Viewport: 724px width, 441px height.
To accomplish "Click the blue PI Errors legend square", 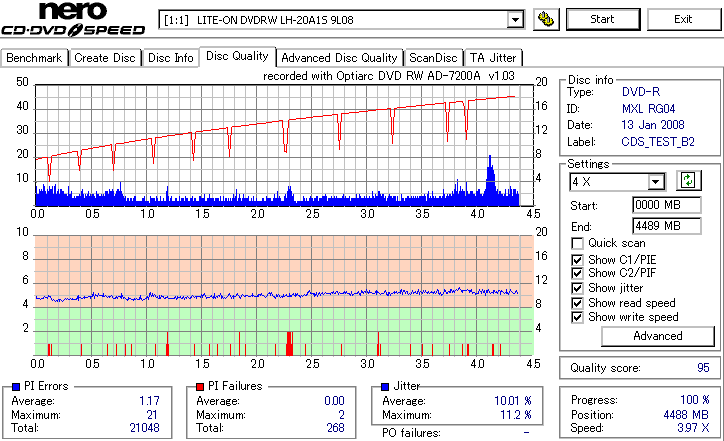I will pos(16,387).
